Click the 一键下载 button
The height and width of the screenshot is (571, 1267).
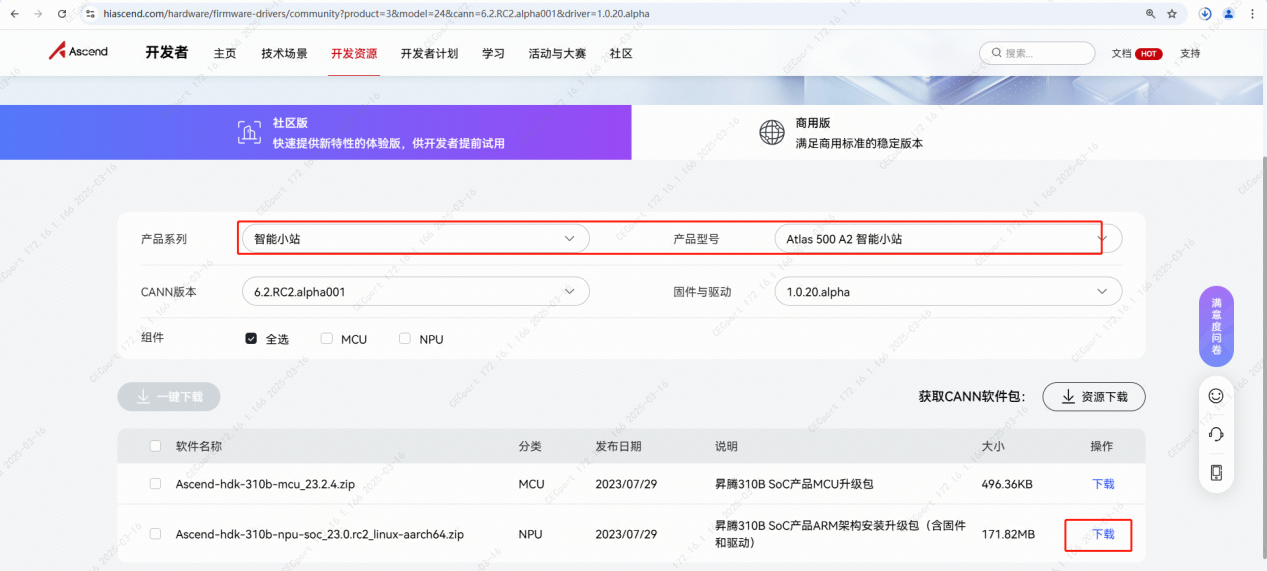[x=169, y=396]
